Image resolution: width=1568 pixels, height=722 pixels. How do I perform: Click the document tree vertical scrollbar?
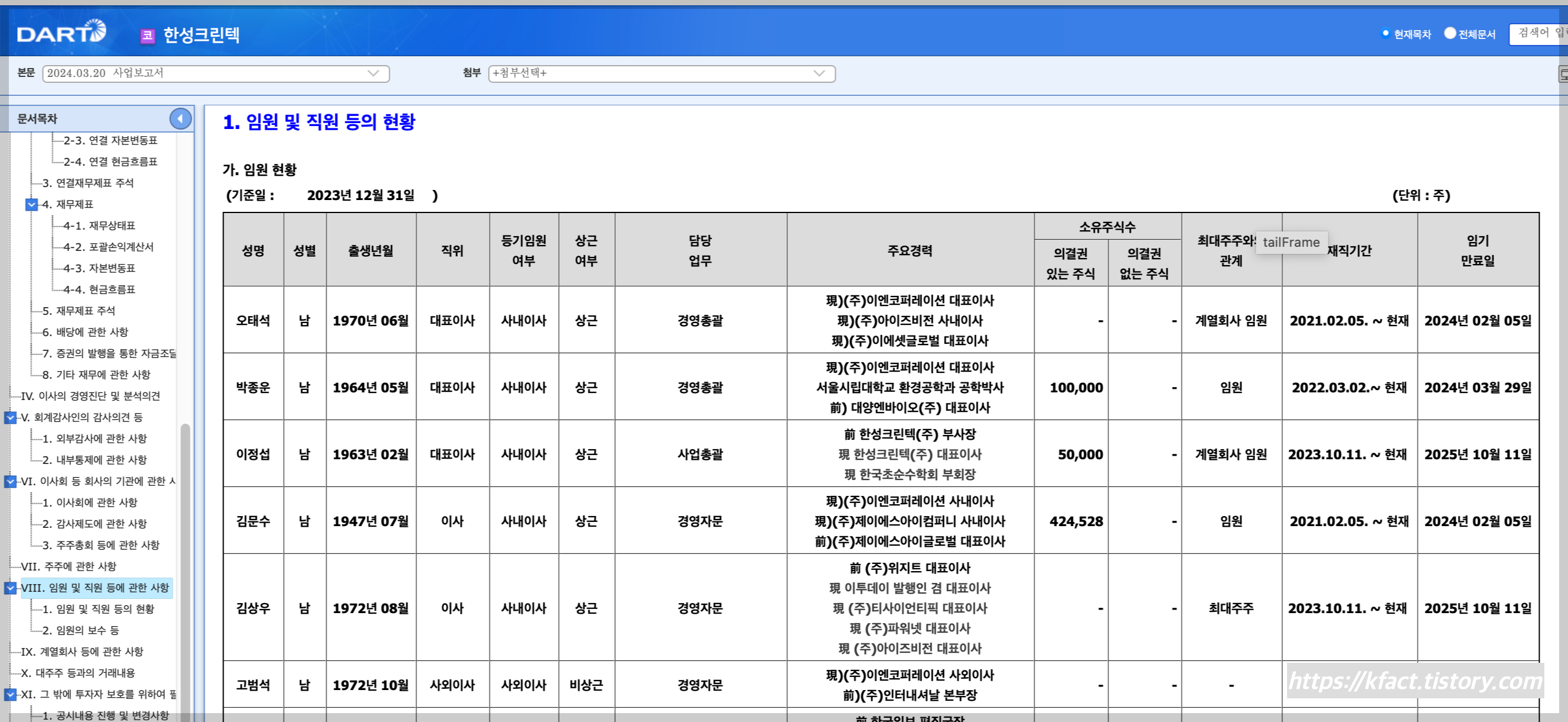[x=185, y=549]
